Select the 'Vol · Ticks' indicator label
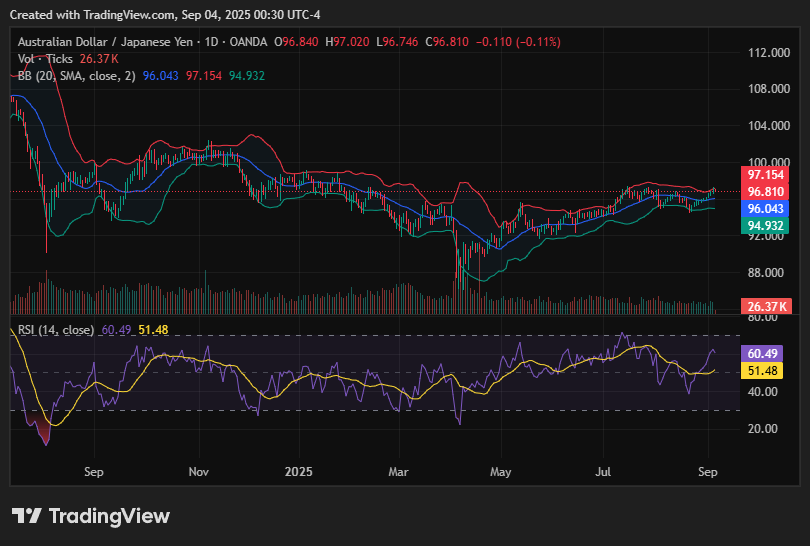810x546 pixels. 45,59
